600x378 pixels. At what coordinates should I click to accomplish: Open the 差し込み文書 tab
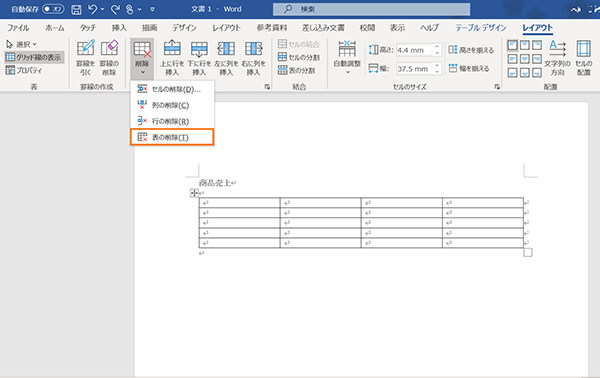(323, 28)
